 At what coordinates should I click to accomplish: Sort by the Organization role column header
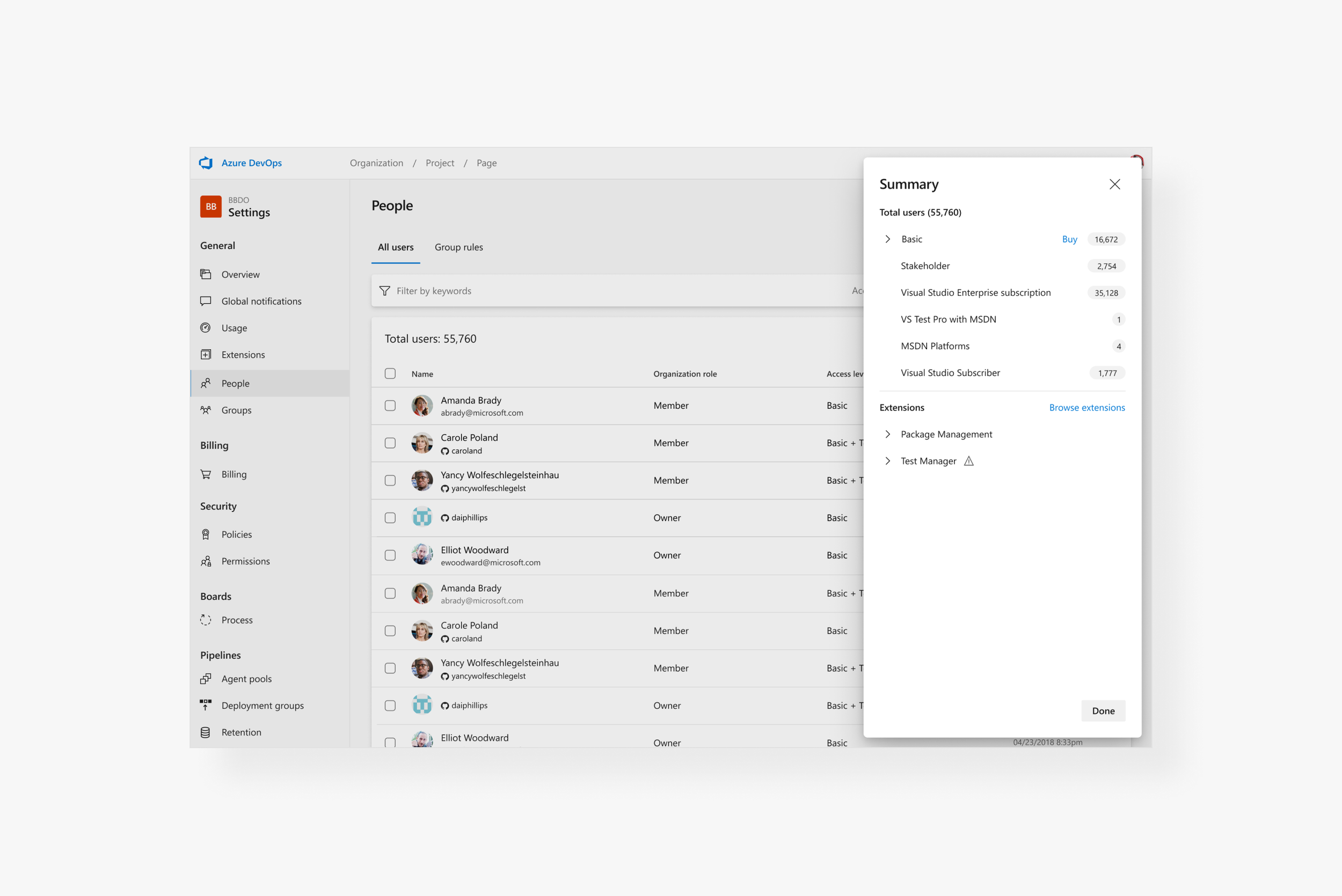tap(685, 374)
